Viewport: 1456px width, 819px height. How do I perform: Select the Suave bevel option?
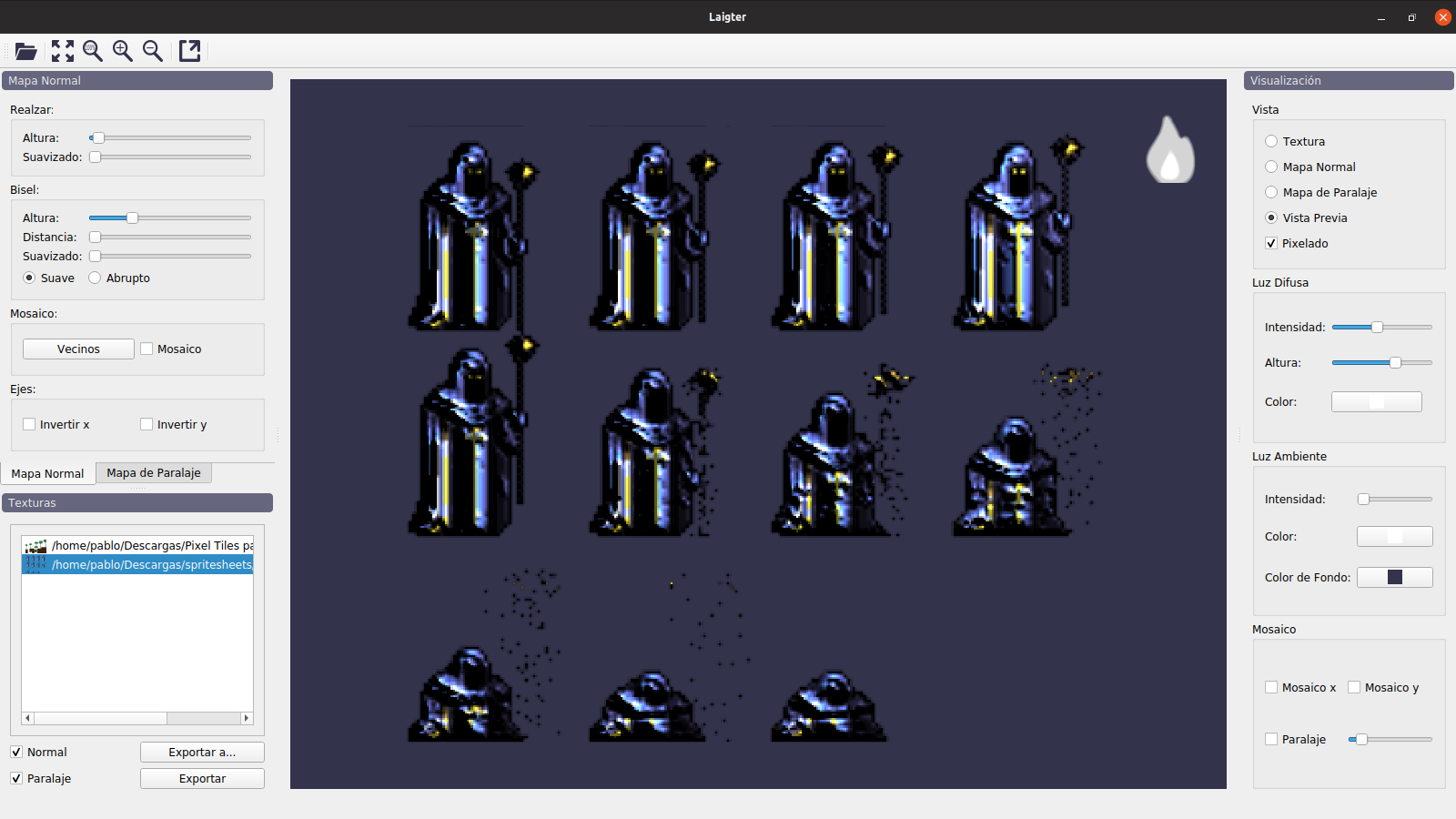(49, 278)
